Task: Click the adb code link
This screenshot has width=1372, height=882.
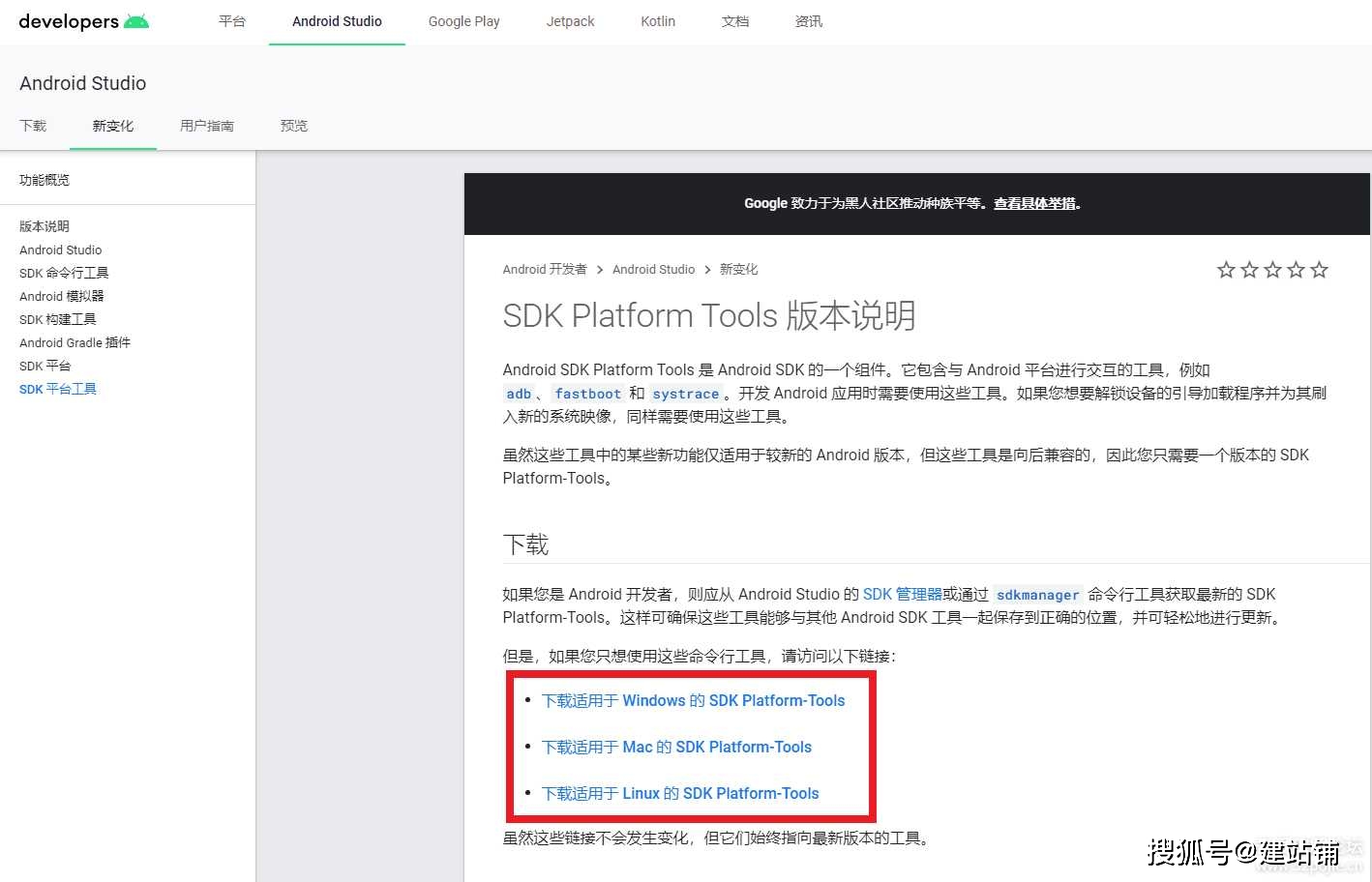Action: (x=519, y=394)
